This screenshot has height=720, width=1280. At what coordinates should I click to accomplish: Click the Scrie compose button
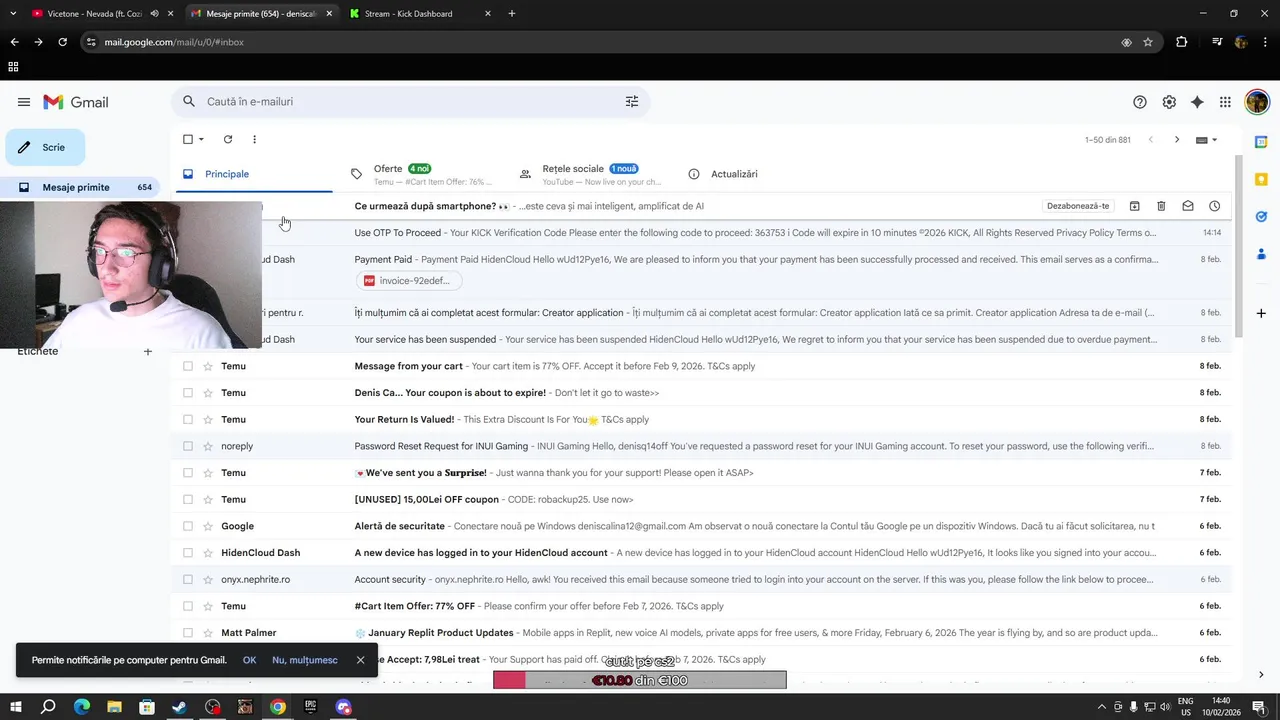tap(45, 147)
